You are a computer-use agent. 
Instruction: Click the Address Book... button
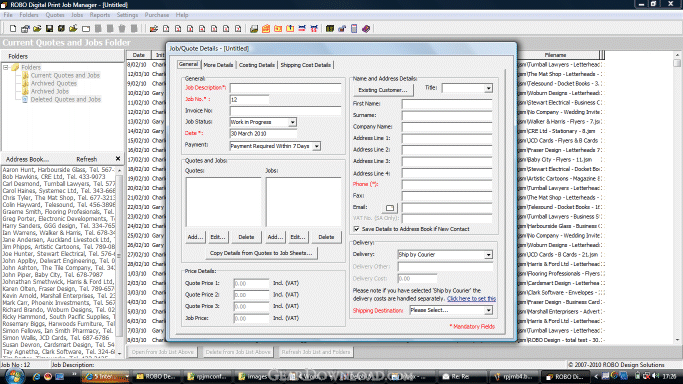(27, 159)
